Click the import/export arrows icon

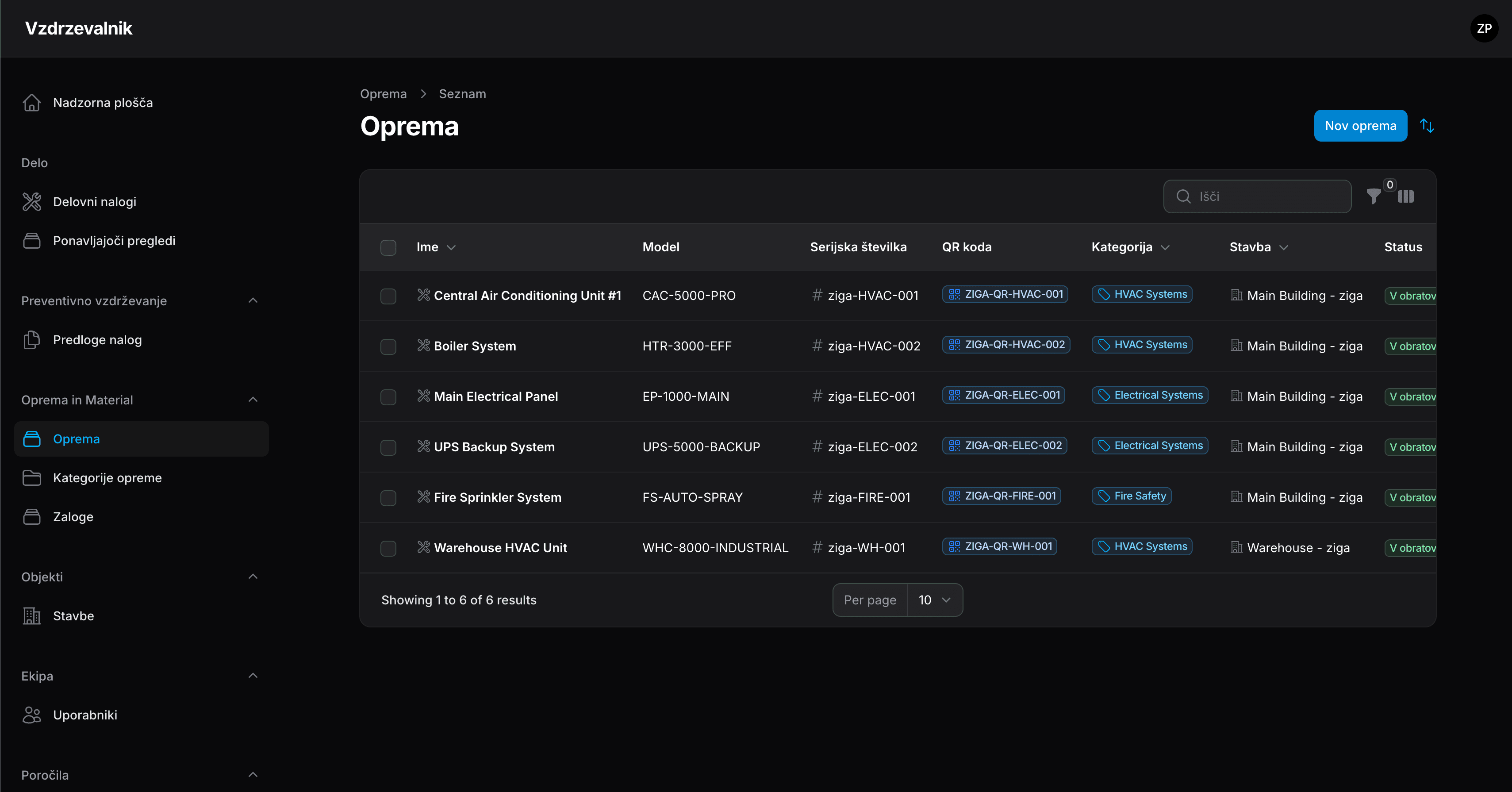[x=1427, y=126]
